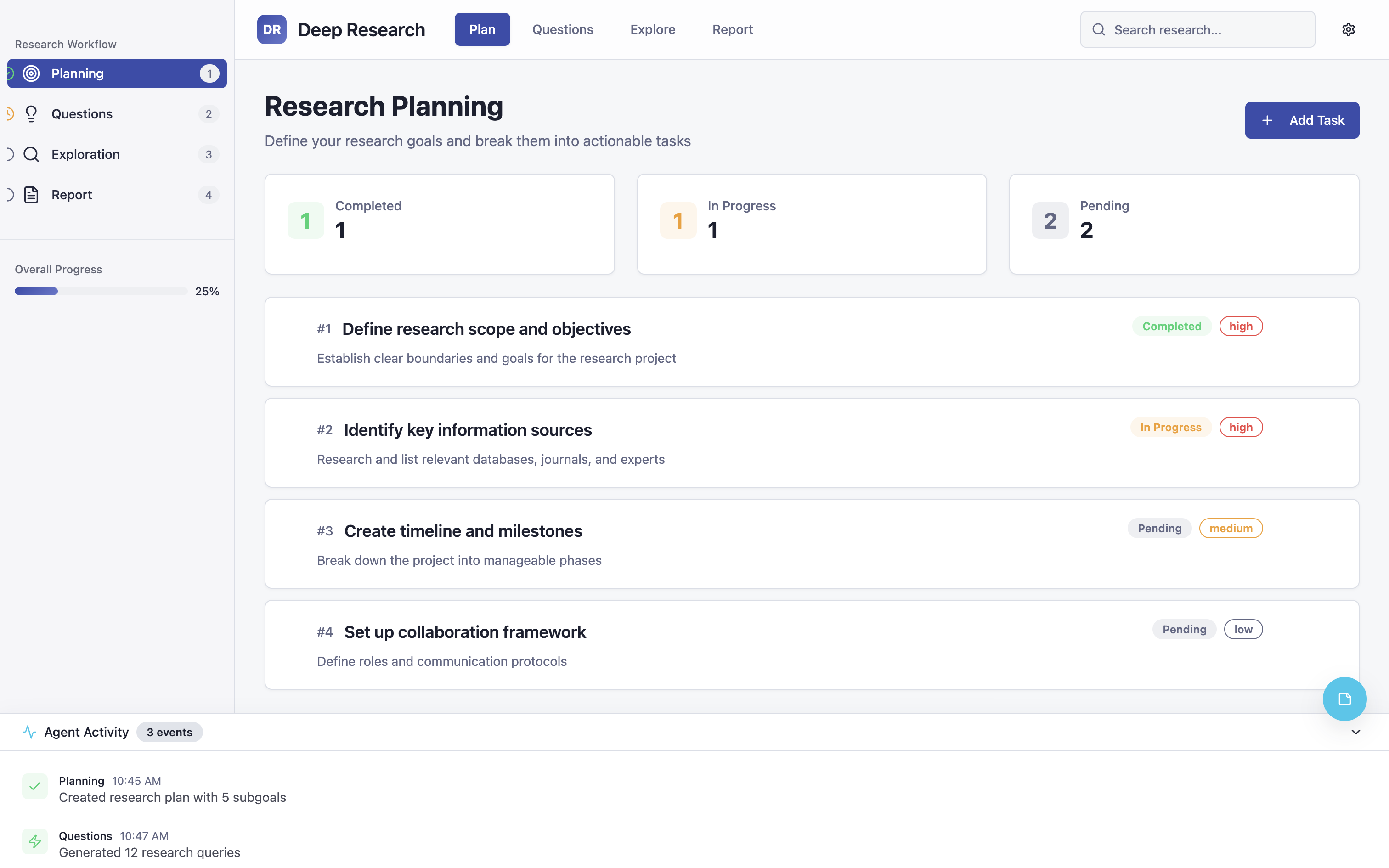The image size is (1389, 868).
Task: Click the 10:45 AM timestamp
Action: (x=136, y=781)
